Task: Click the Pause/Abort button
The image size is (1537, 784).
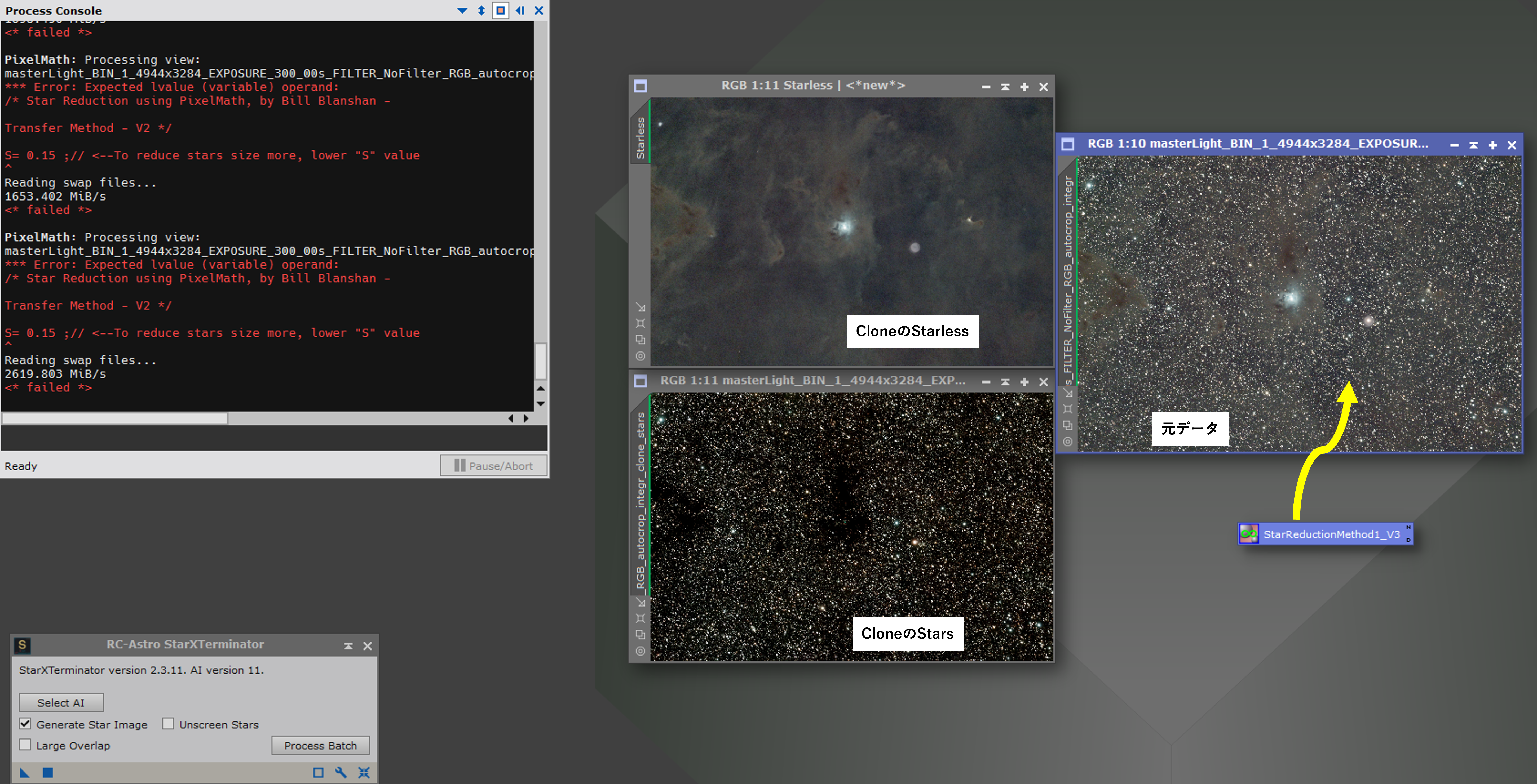Action: [x=493, y=466]
